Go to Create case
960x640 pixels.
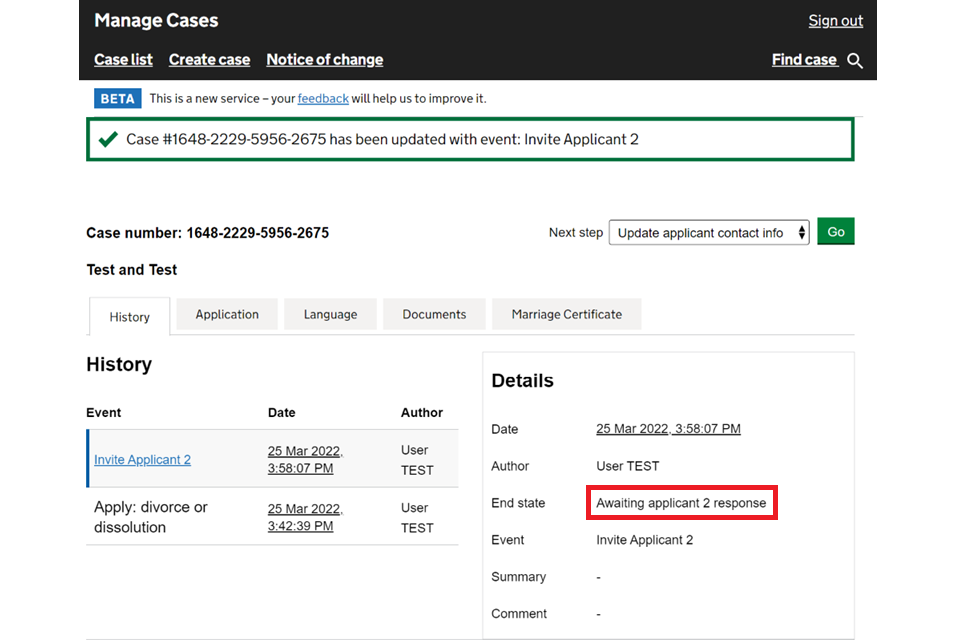click(209, 60)
